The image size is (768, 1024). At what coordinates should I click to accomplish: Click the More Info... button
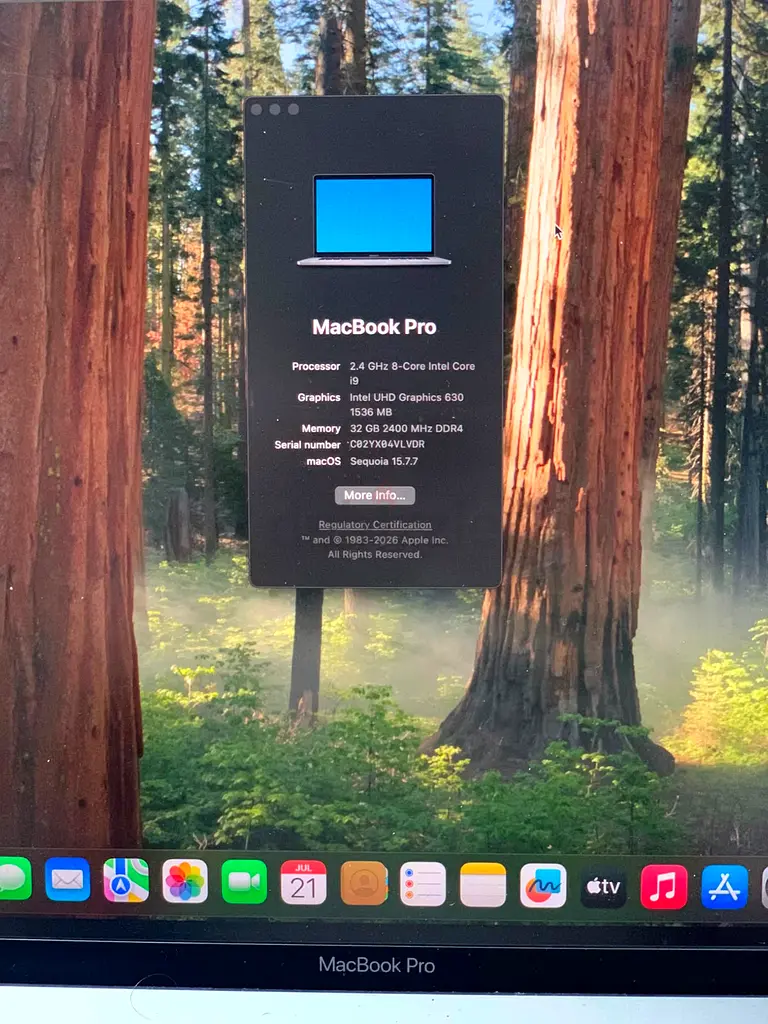pyautogui.click(x=375, y=496)
